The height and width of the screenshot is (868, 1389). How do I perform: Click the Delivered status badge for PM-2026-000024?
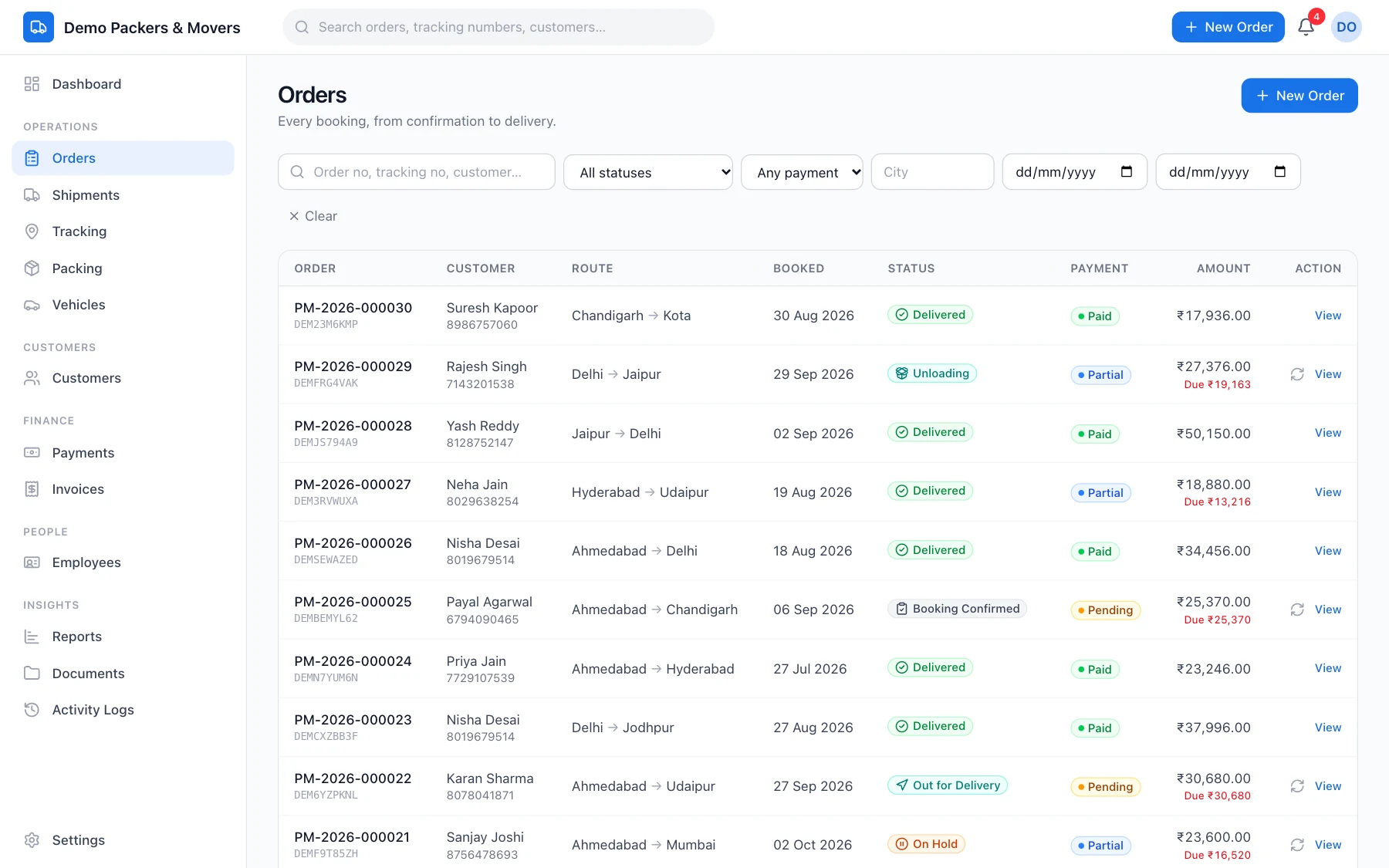click(930, 667)
